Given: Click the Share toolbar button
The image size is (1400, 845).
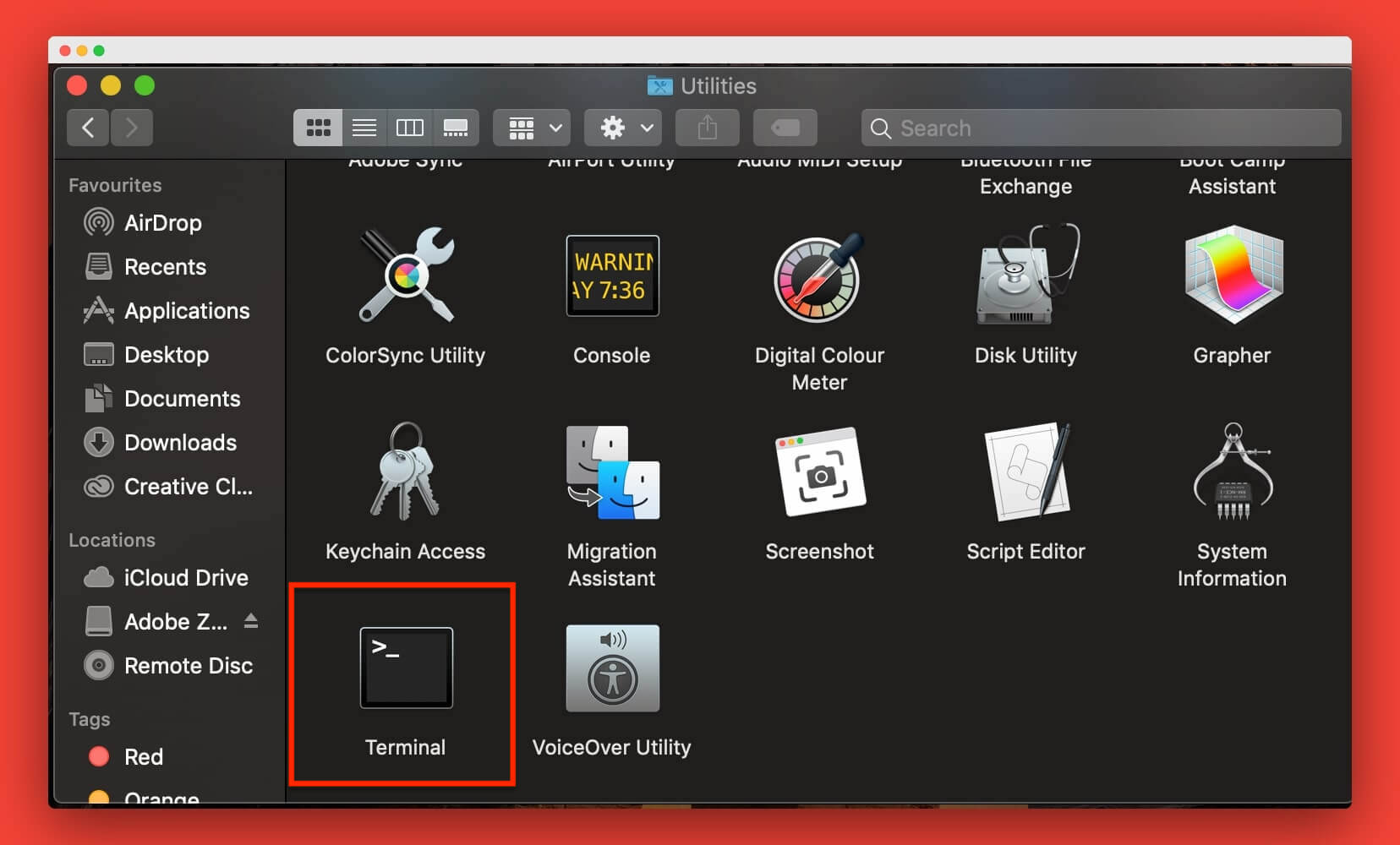Looking at the screenshot, I should [708, 128].
